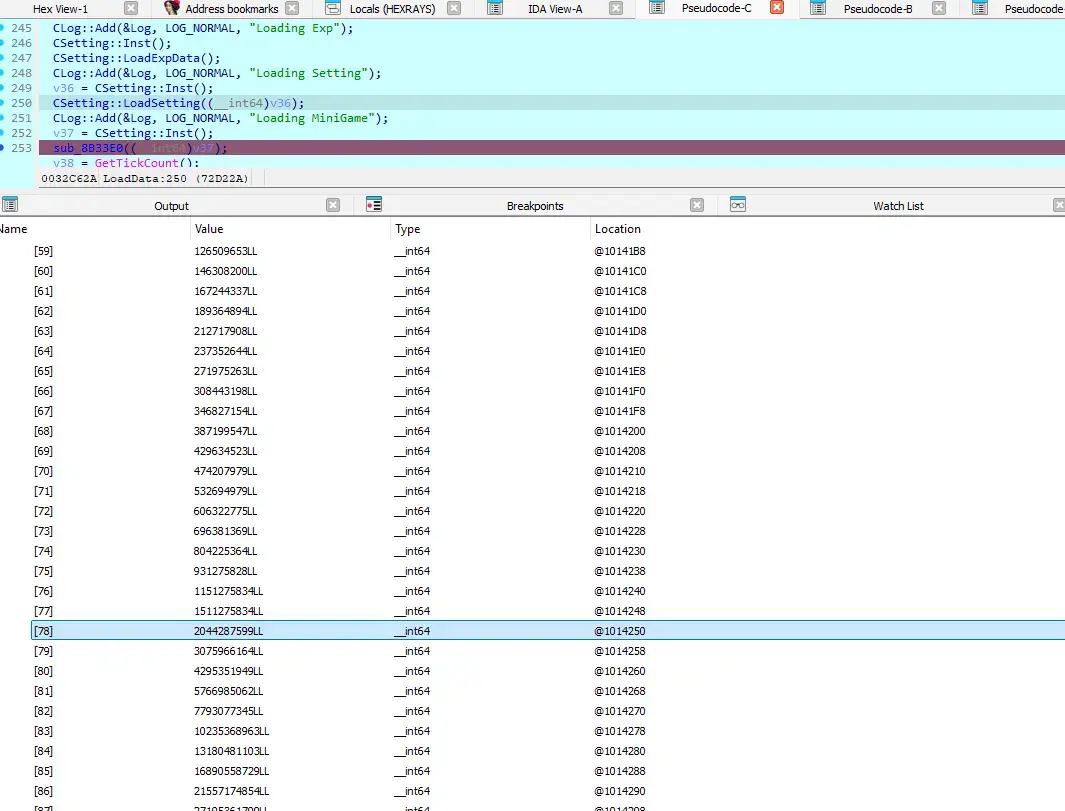Click location @1014288 in row [85]
Image resolution: width=1065 pixels, height=811 pixels.
[x=620, y=772]
